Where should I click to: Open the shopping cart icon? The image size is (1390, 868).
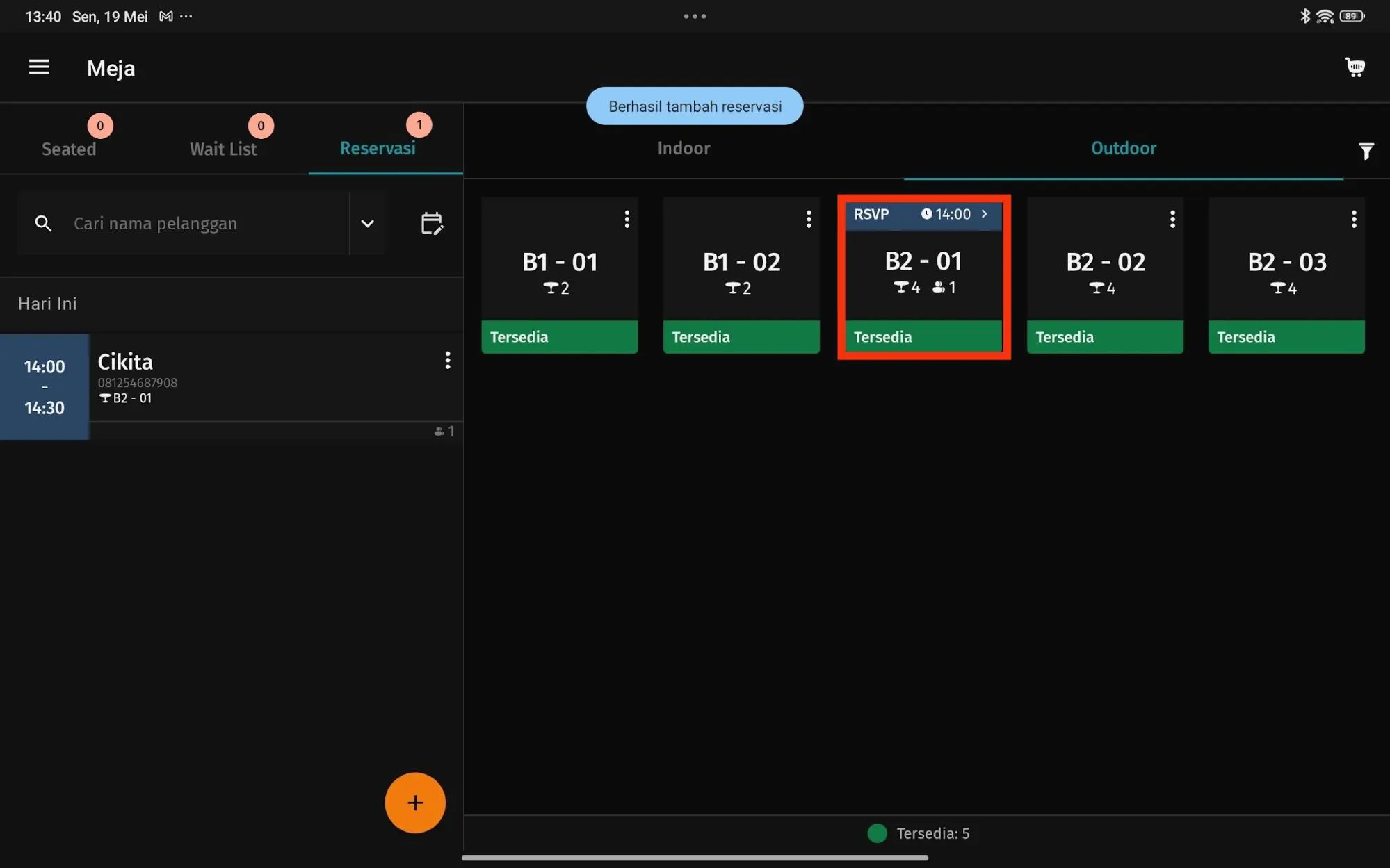pos(1355,67)
